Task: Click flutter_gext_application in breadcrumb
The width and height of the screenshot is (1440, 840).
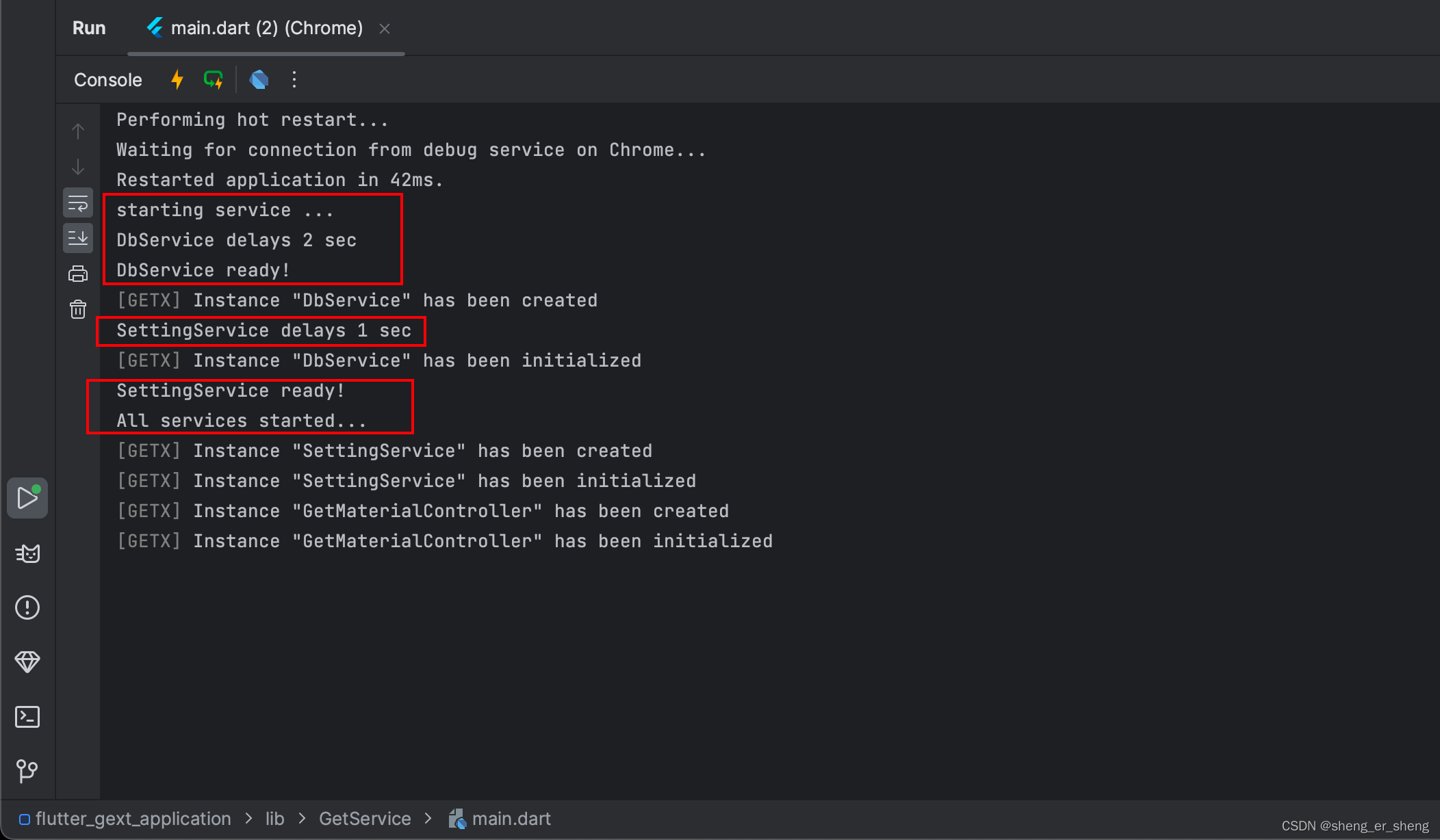Action: pos(133,818)
